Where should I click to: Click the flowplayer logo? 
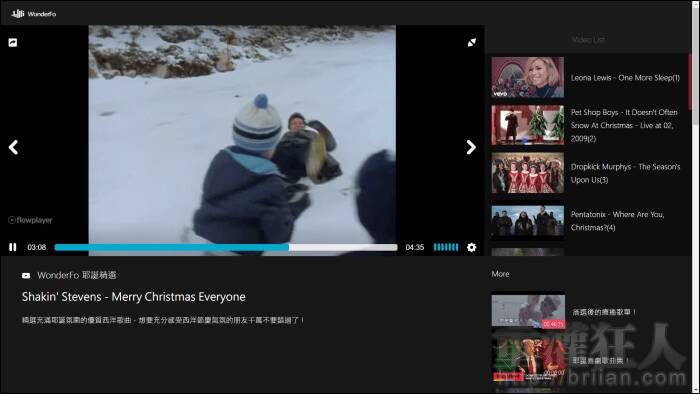(x=30, y=220)
